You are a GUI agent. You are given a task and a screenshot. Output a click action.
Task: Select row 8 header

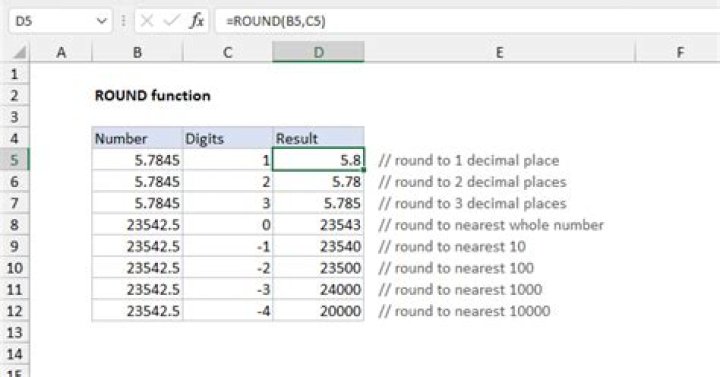tap(15, 225)
